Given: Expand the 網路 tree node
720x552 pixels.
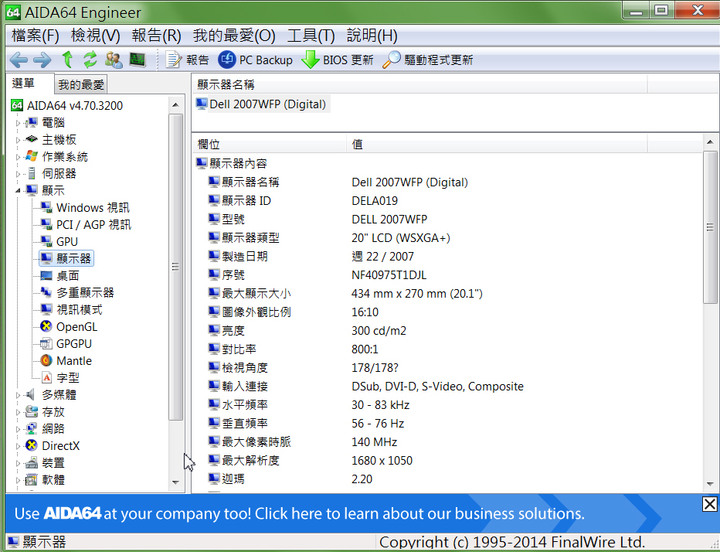Looking at the screenshot, I should [x=18, y=429].
